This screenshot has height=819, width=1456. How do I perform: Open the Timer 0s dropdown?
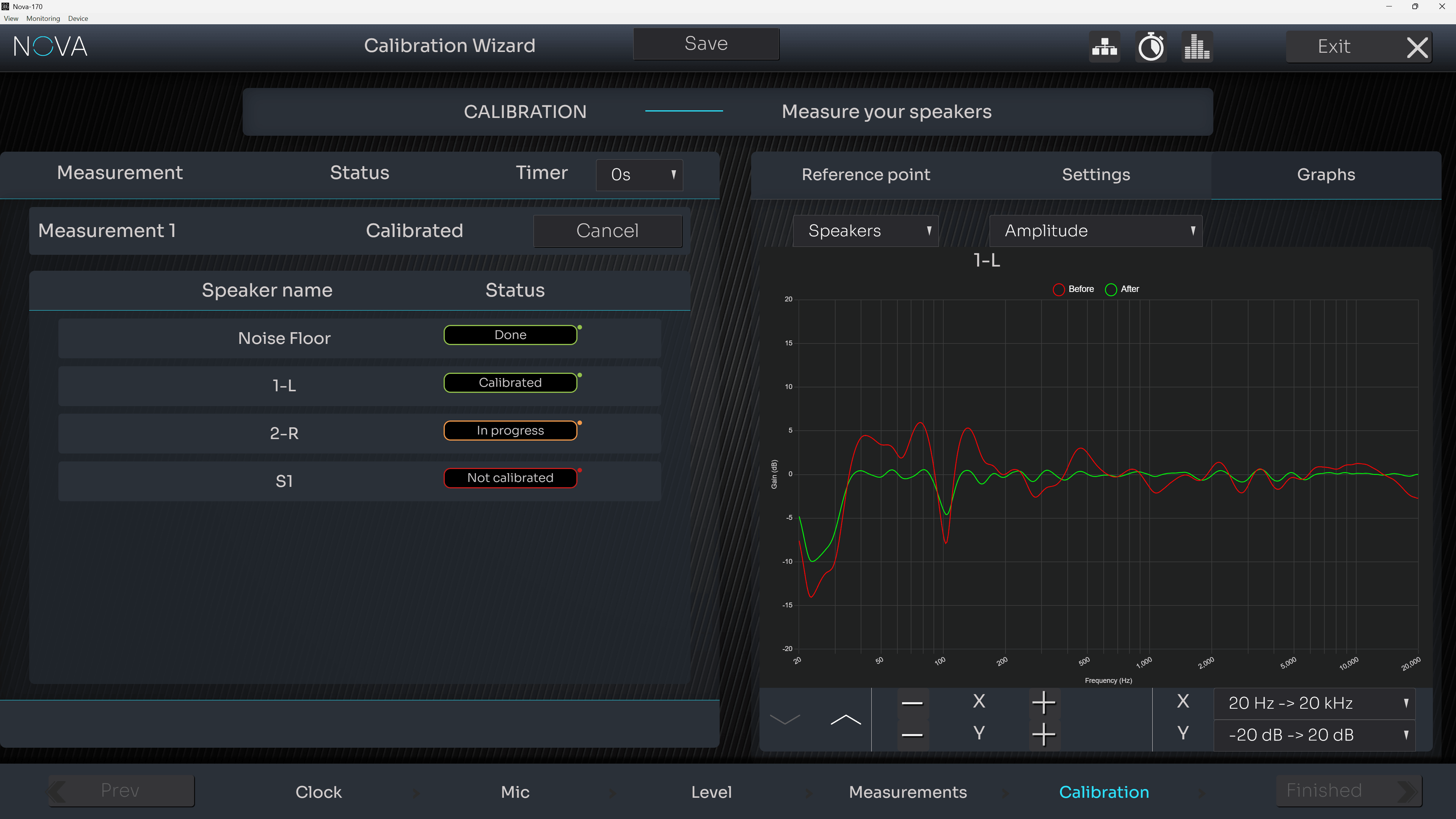(x=639, y=175)
